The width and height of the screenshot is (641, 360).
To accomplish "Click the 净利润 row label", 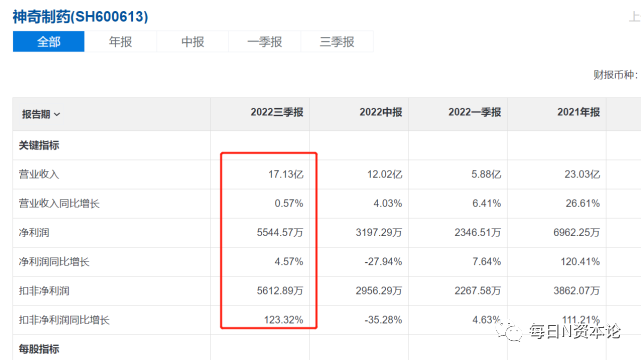I will click(x=34, y=233).
